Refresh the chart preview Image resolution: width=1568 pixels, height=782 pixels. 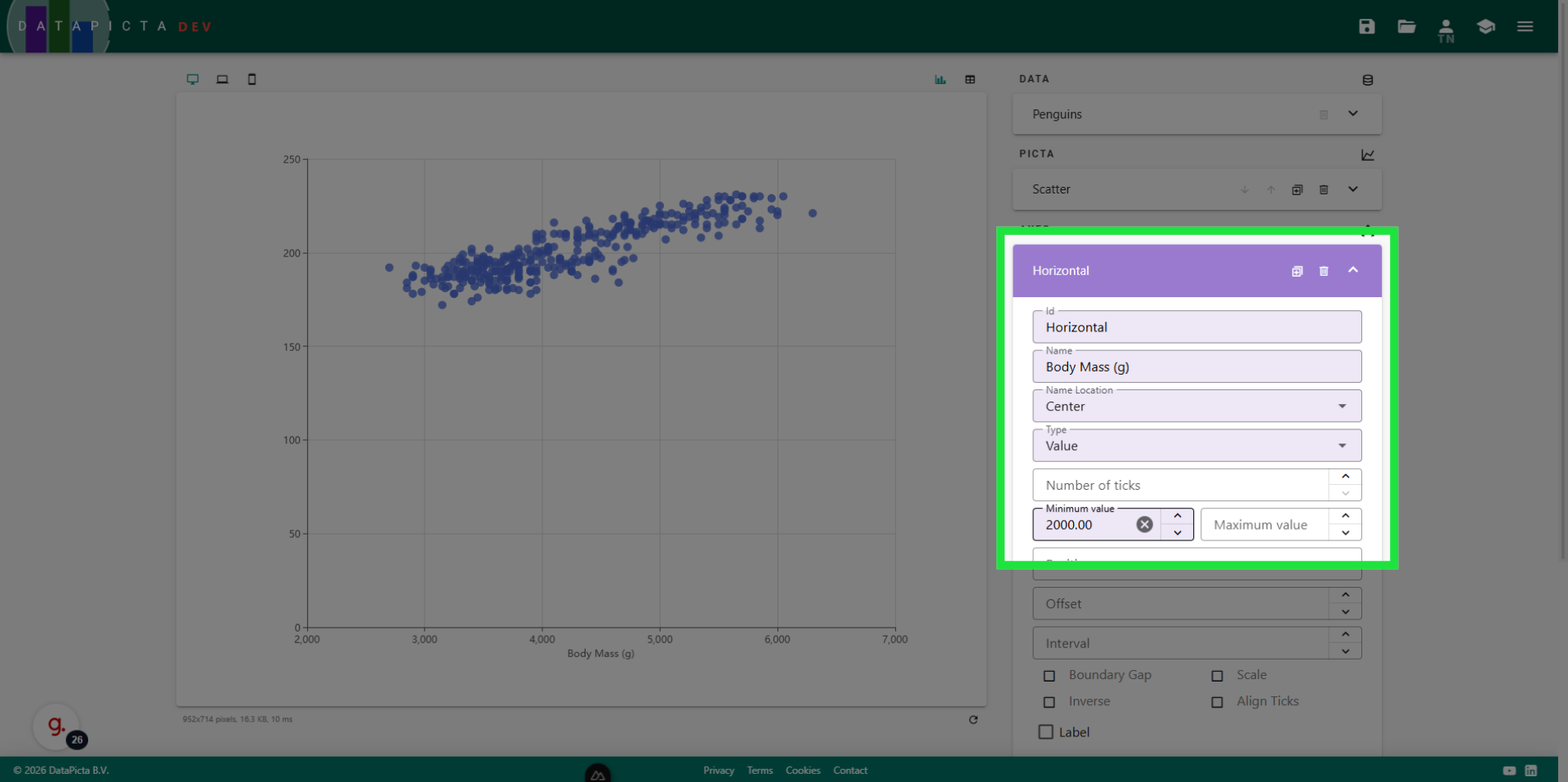[973, 719]
